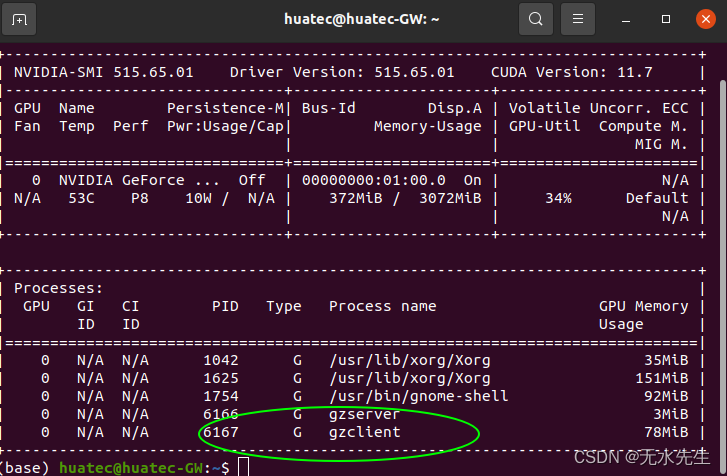
Task: Click the Processes: heading
Action: tap(58, 288)
